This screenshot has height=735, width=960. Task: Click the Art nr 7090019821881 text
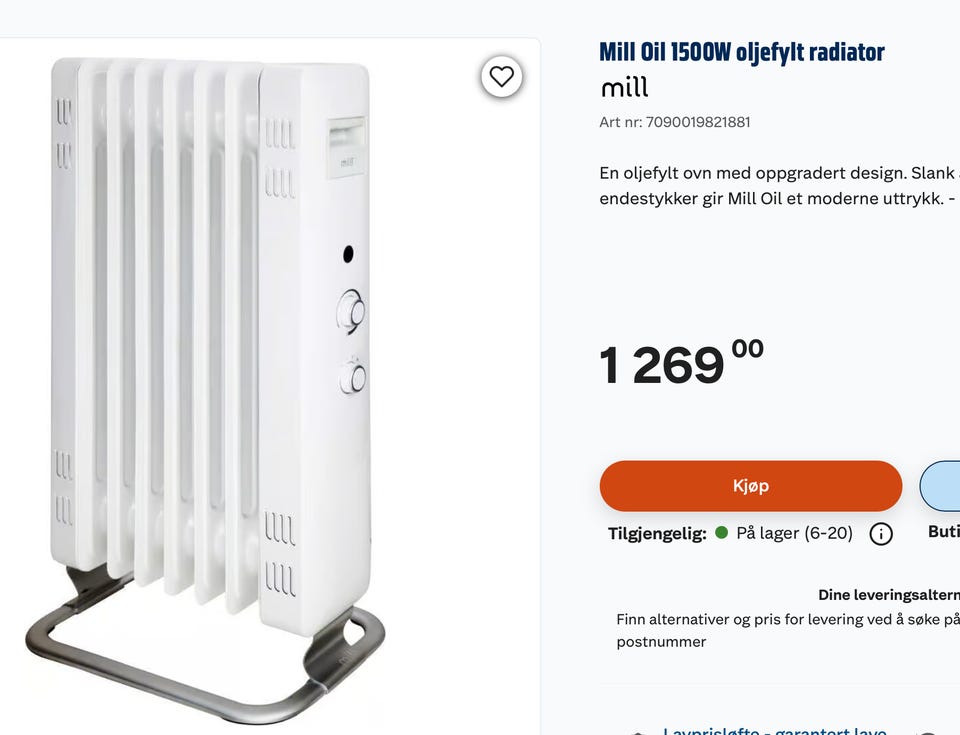click(675, 122)
